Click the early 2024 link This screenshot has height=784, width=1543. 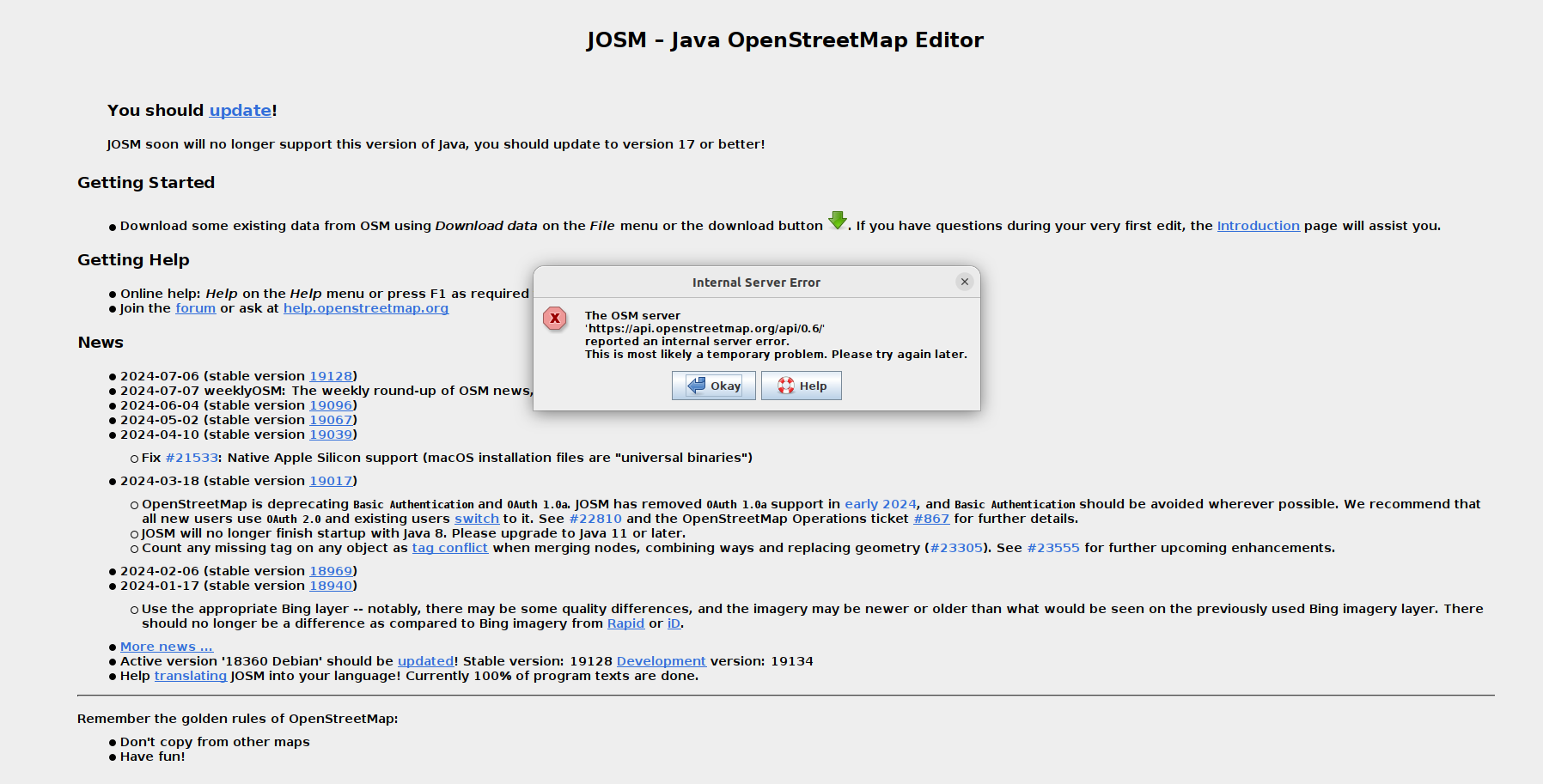point(880,504)
